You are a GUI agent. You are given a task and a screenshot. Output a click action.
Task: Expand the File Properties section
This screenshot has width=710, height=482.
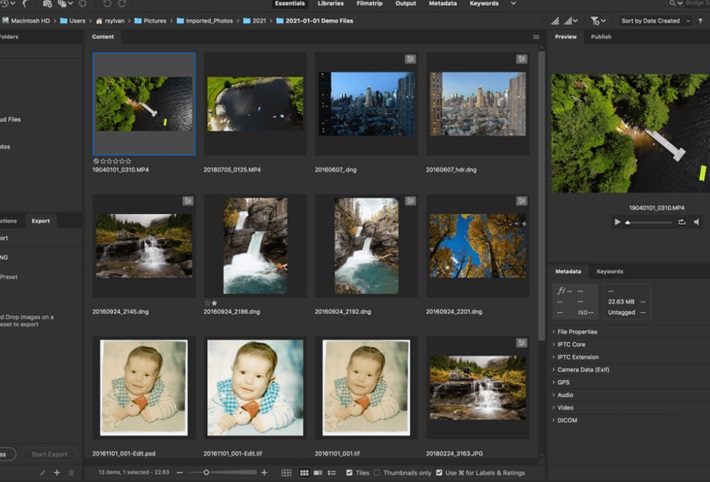[x=577, y=332]
